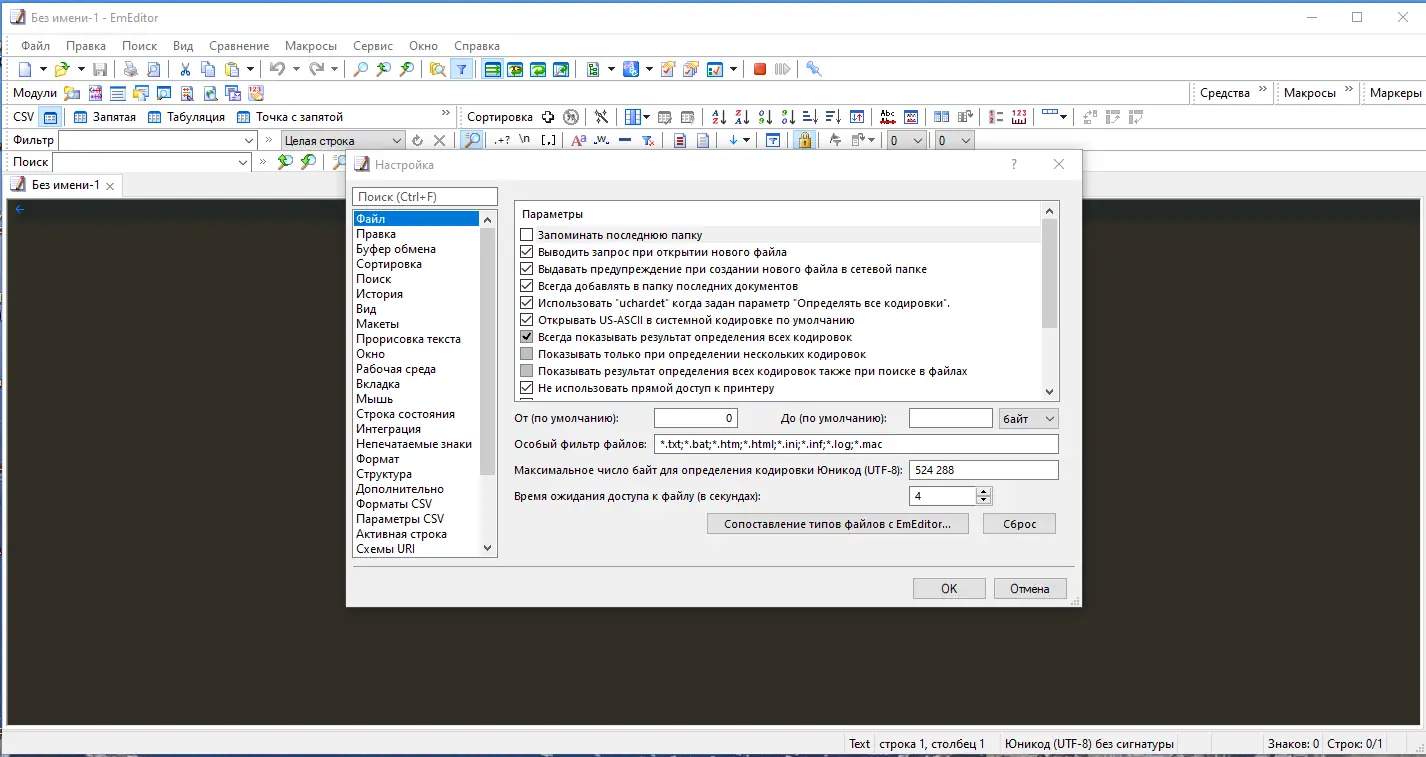Select the sort ascending icon
The height and width of the screenshot is (757, 1426).
click(x=718, y=116)
